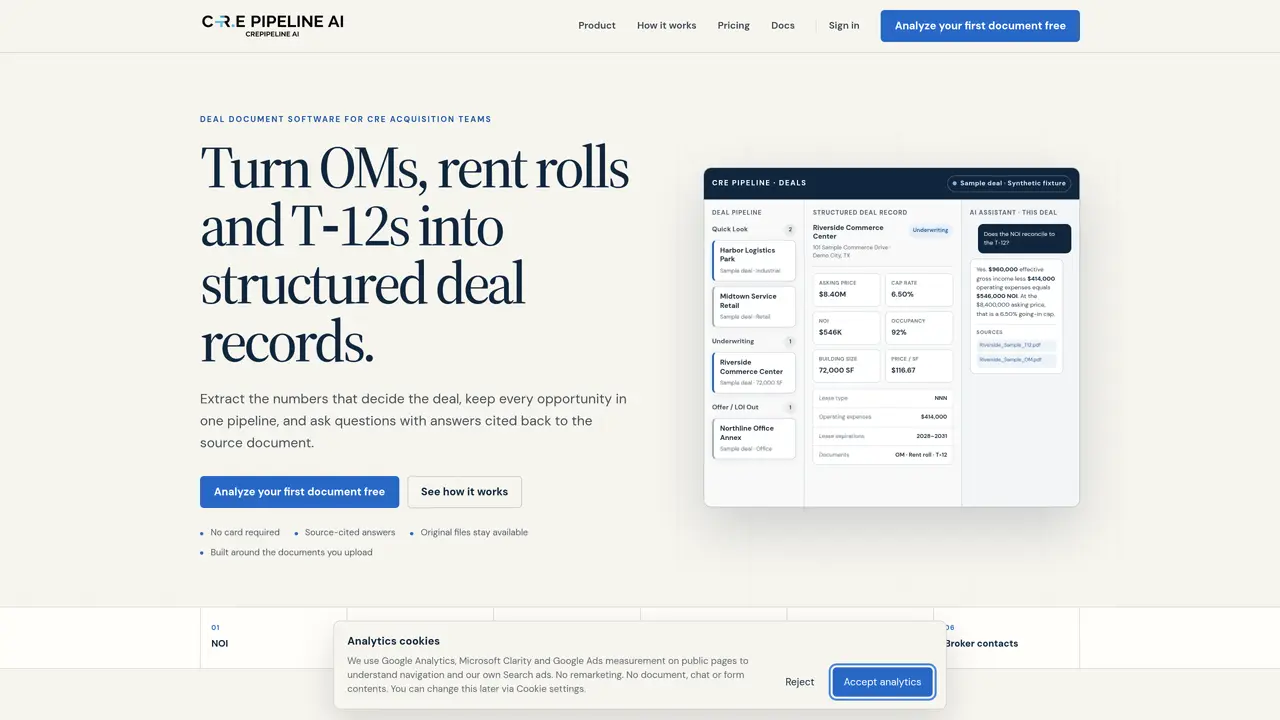
Task: Click the Underwriting status badge
Action: pos(930,230)
